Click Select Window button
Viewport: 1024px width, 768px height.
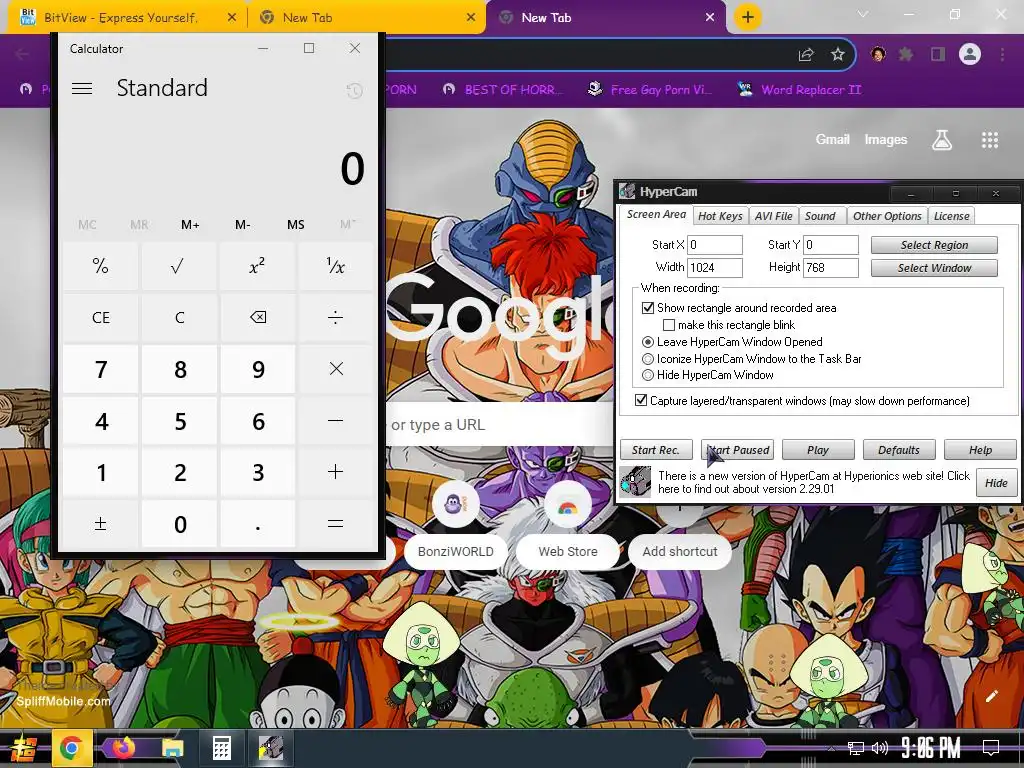[x=934, y=268]
